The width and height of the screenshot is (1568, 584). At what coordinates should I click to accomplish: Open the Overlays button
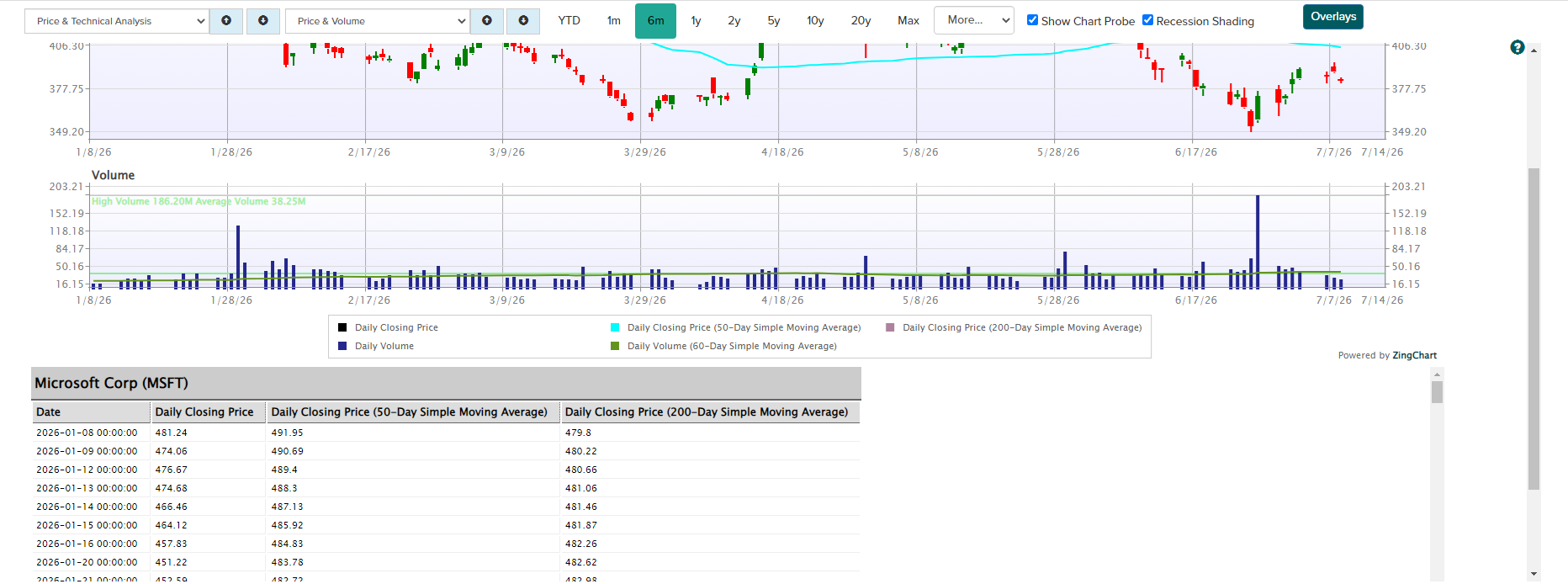[1333, 17]
